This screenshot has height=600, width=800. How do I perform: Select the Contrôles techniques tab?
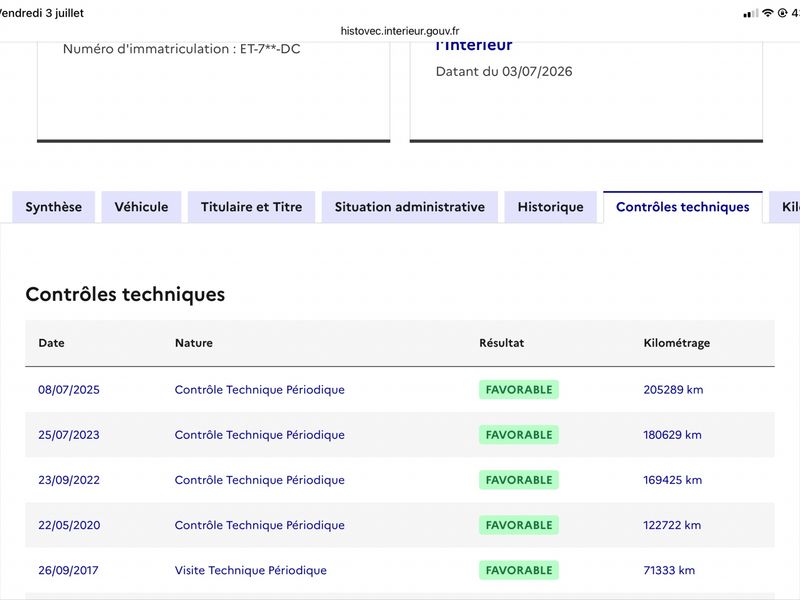click(x=683, y=207)
